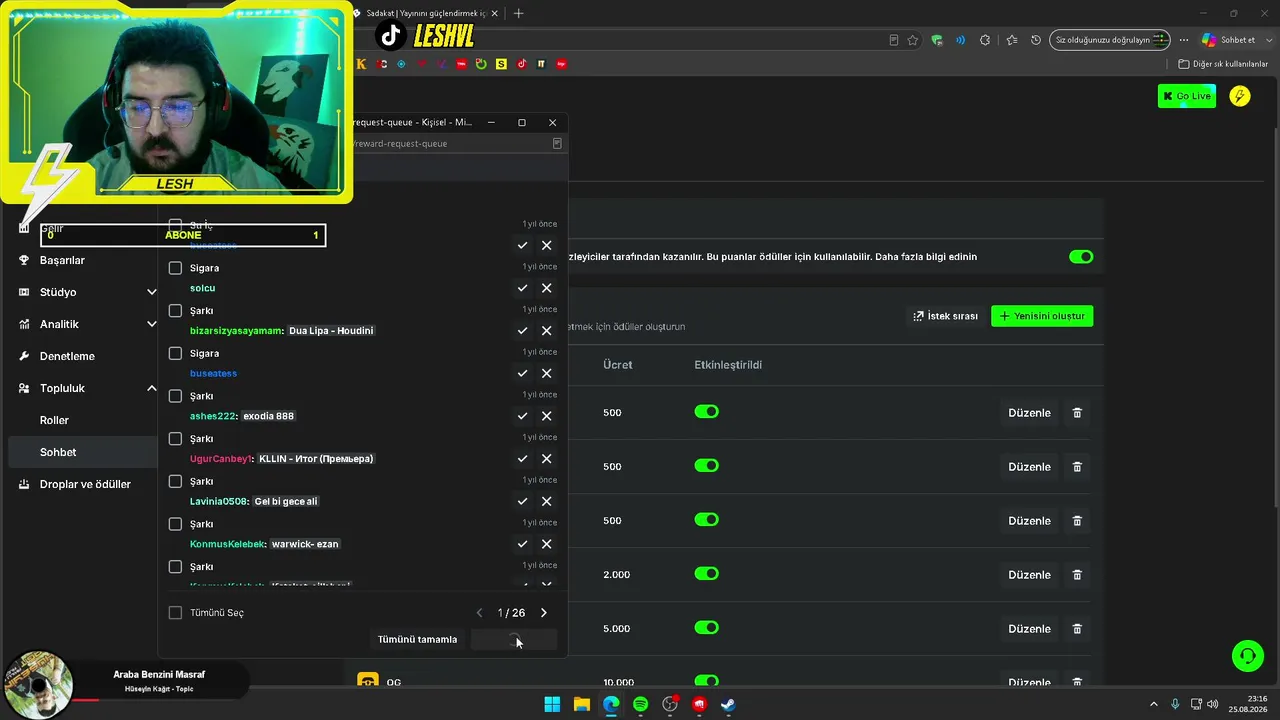Click Yenisini oluştur to create reward
Viewport: 1280px width, 720px height.
tap(1042, 316)
